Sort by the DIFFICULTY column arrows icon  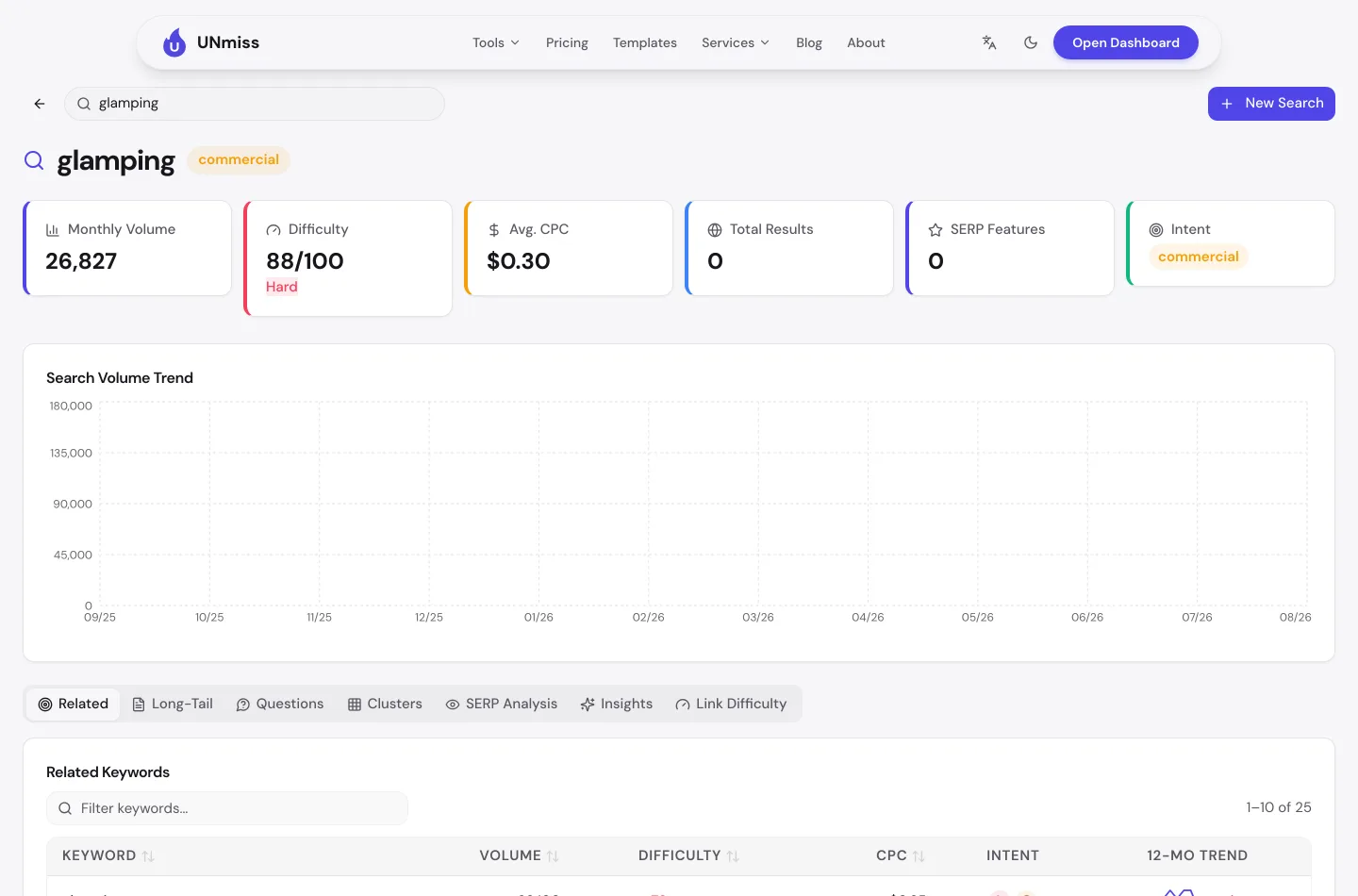(x=733, y=856)
